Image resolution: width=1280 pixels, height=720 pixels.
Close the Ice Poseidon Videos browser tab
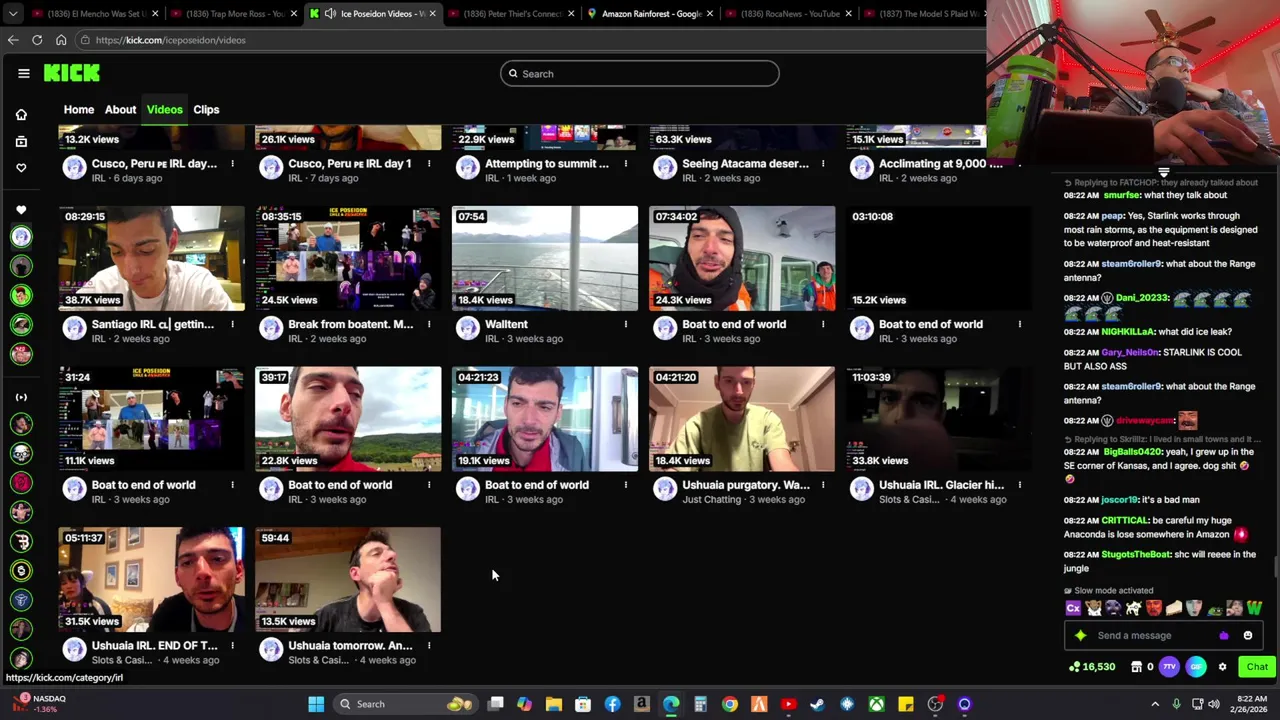(432, 14)
